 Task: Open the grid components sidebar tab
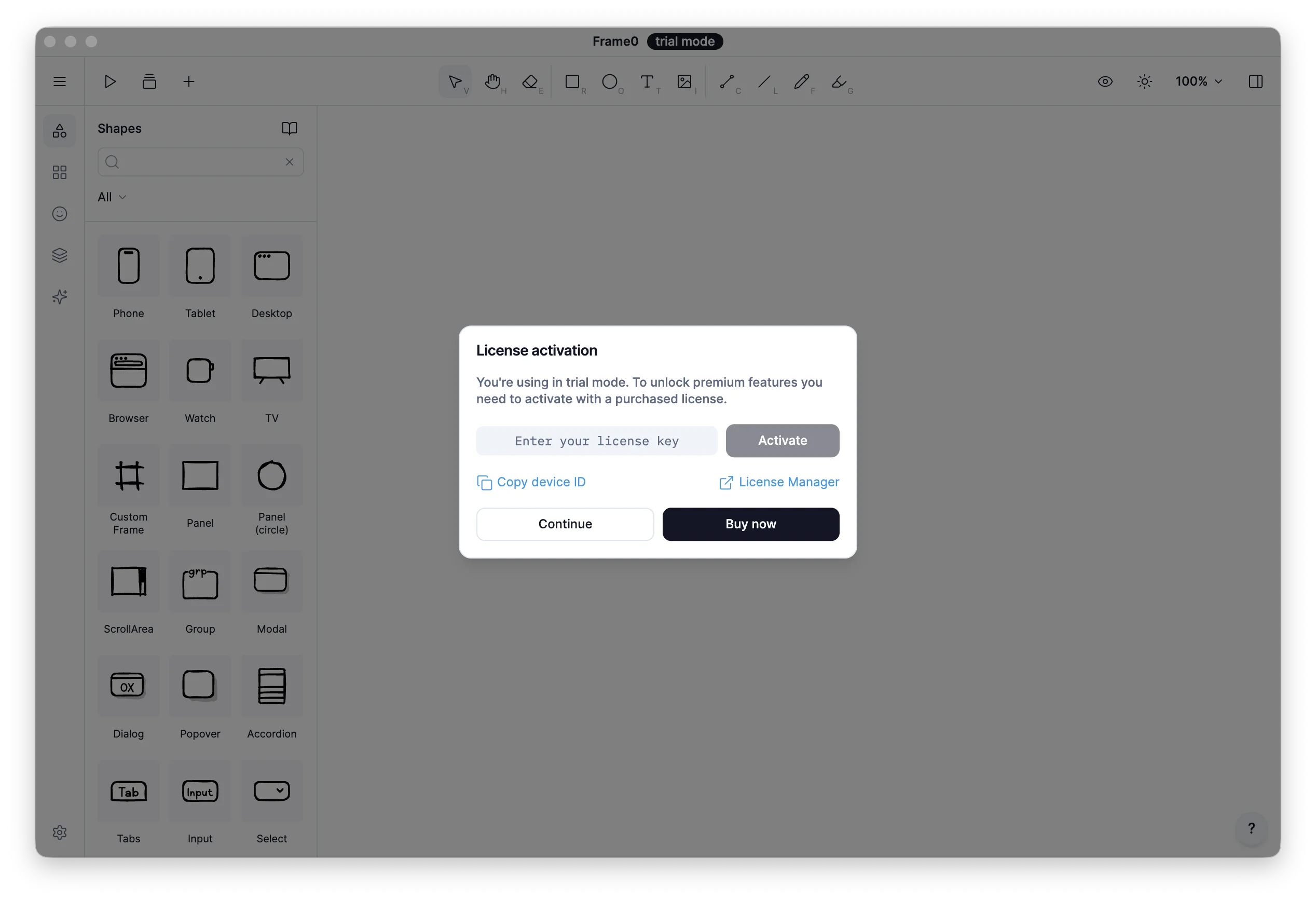[x=60, y=172]
